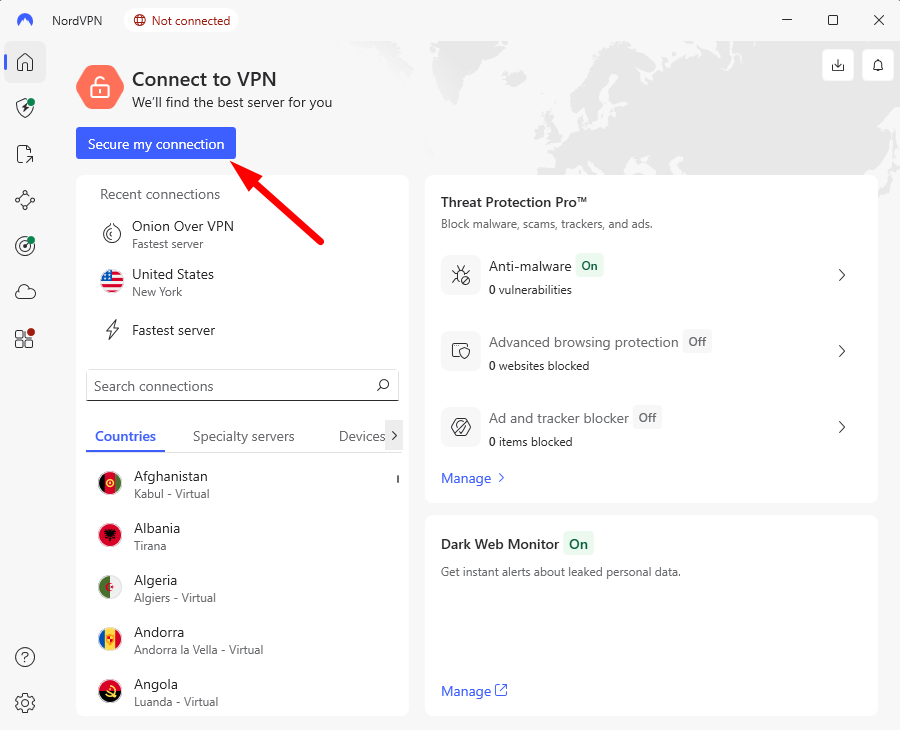
Task: Expand the Anti-malware details chevron
Action: [x=841, y=274]
